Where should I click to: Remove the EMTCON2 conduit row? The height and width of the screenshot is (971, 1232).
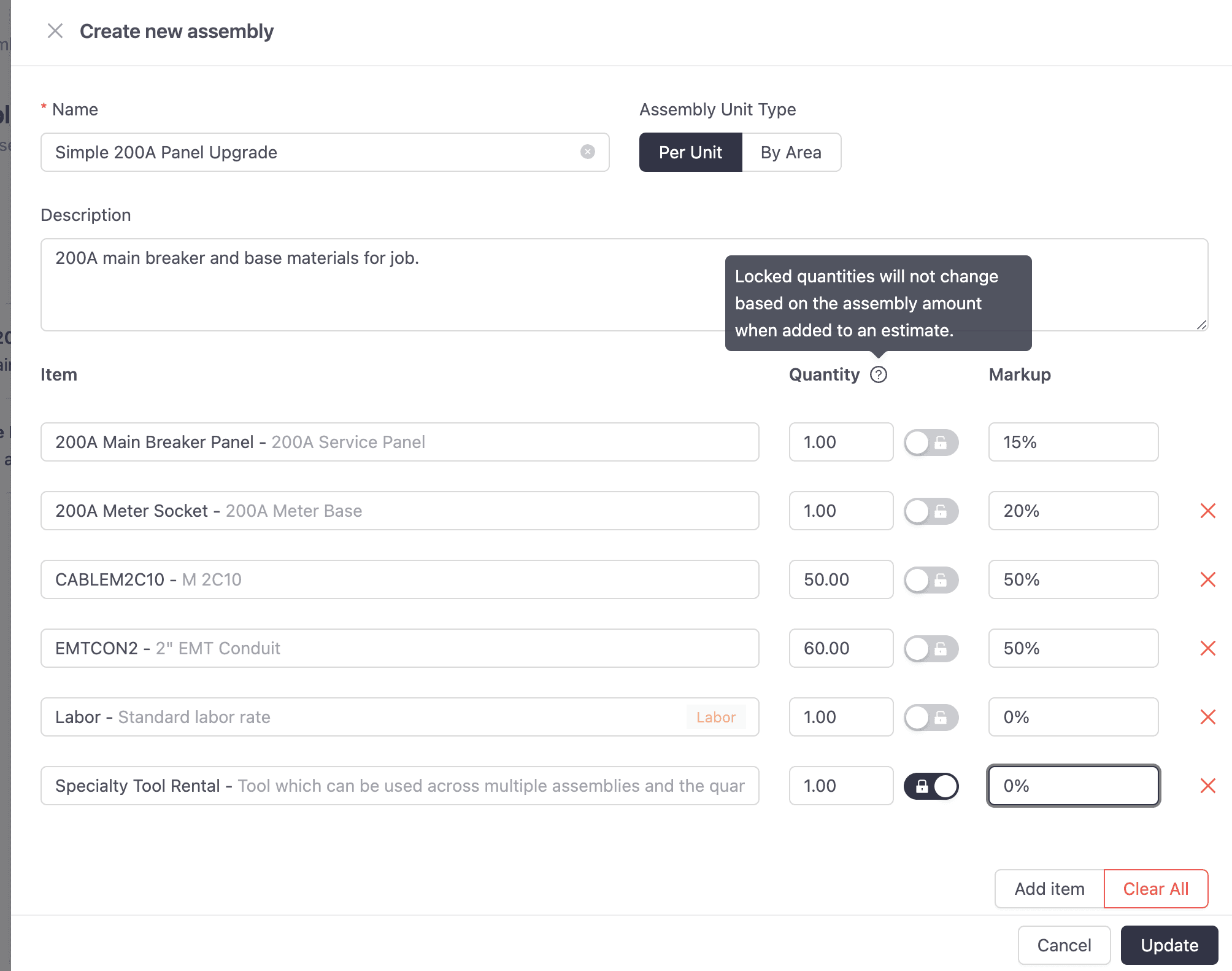(x=1207, y=648)
